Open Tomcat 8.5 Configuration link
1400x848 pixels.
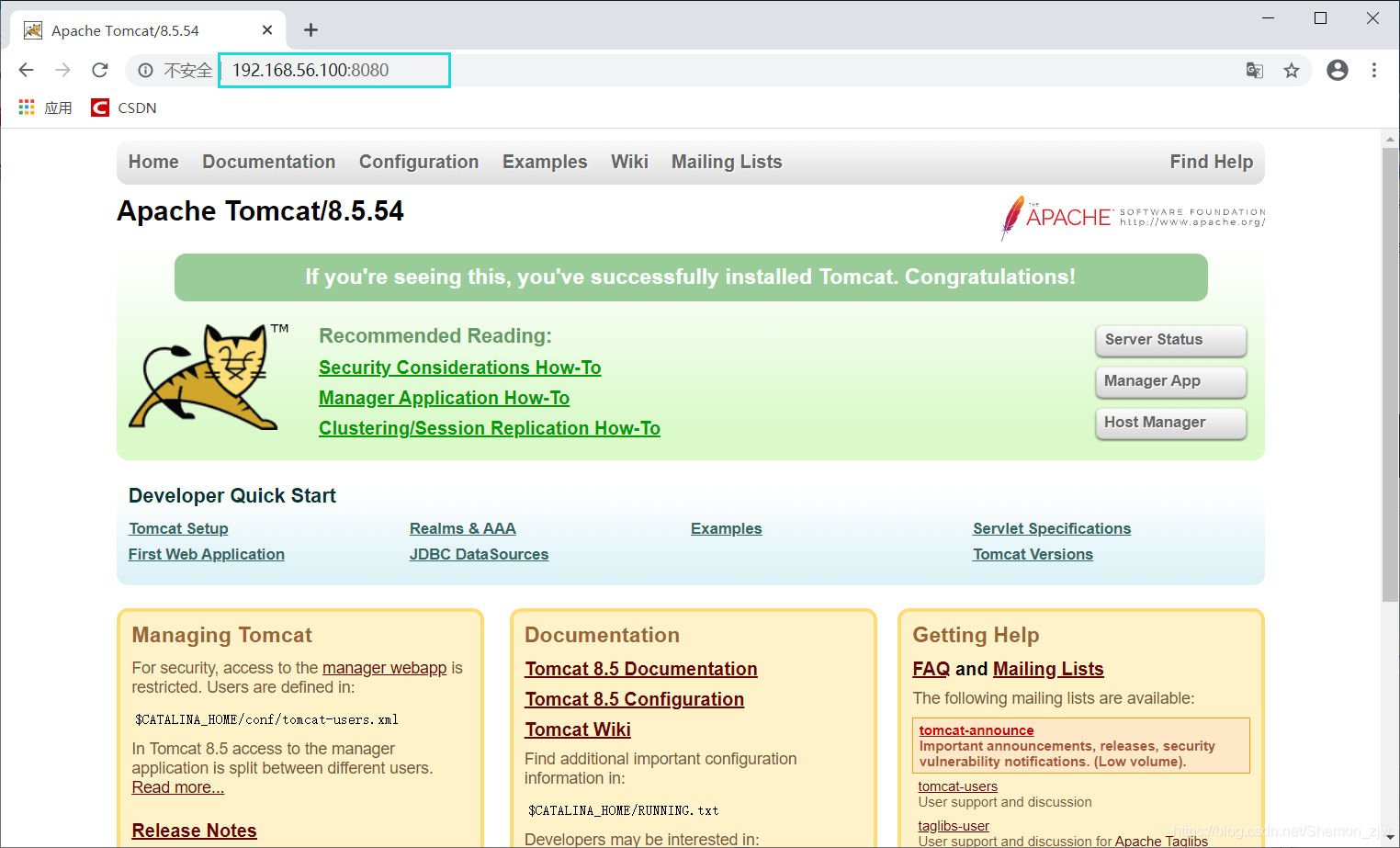point(635,699)
